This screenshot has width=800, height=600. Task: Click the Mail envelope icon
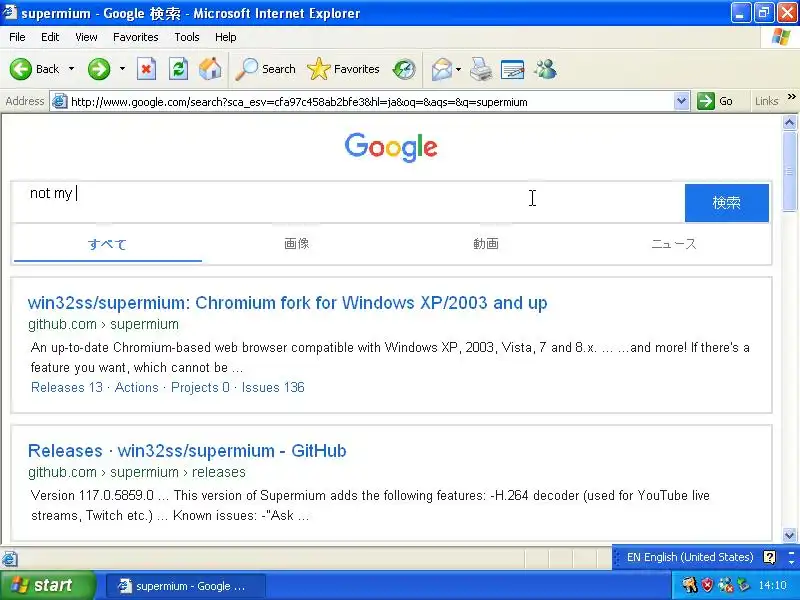click(442, 69)
